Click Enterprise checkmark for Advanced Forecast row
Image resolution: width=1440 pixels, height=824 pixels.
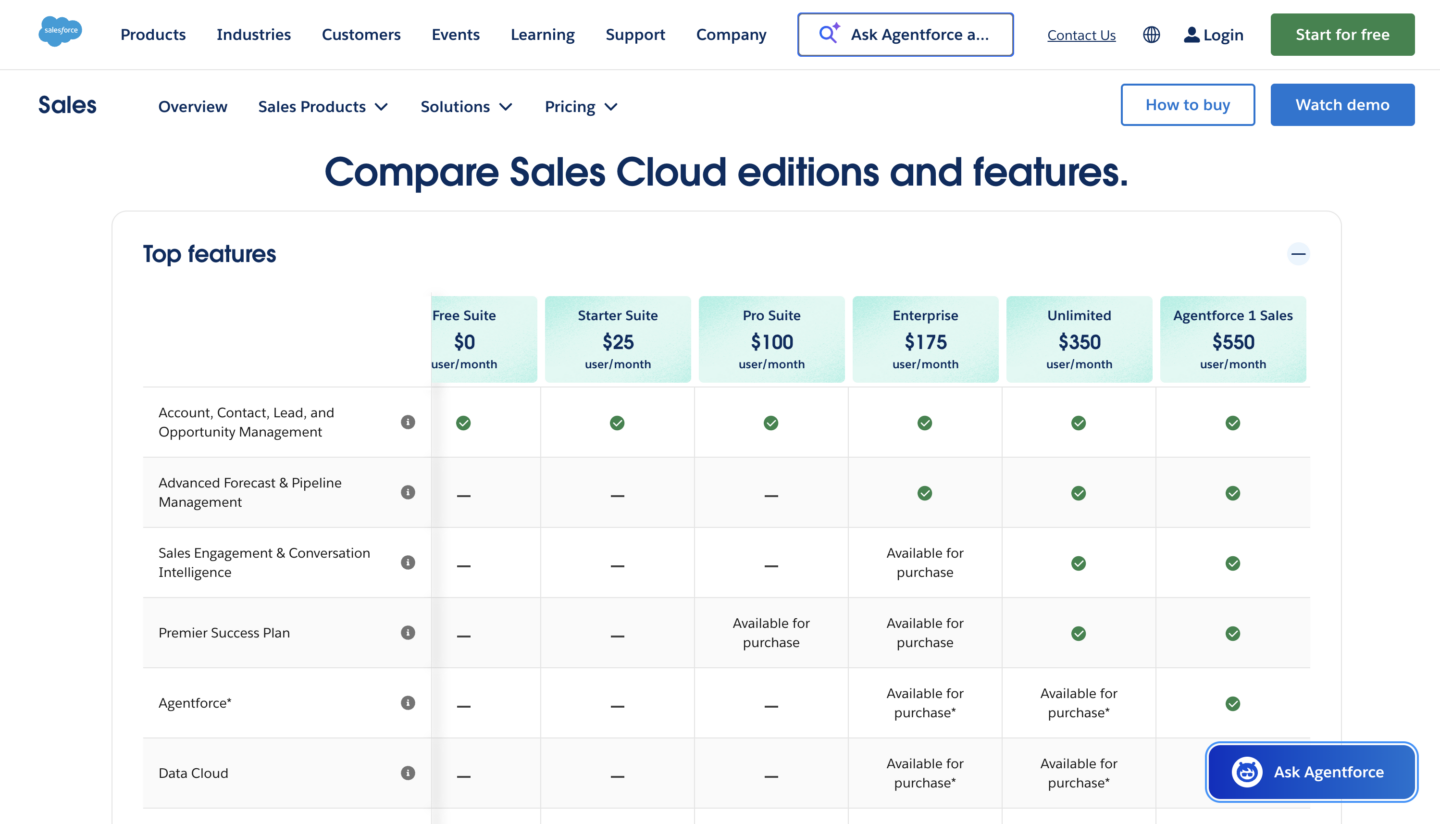[925, 493]
